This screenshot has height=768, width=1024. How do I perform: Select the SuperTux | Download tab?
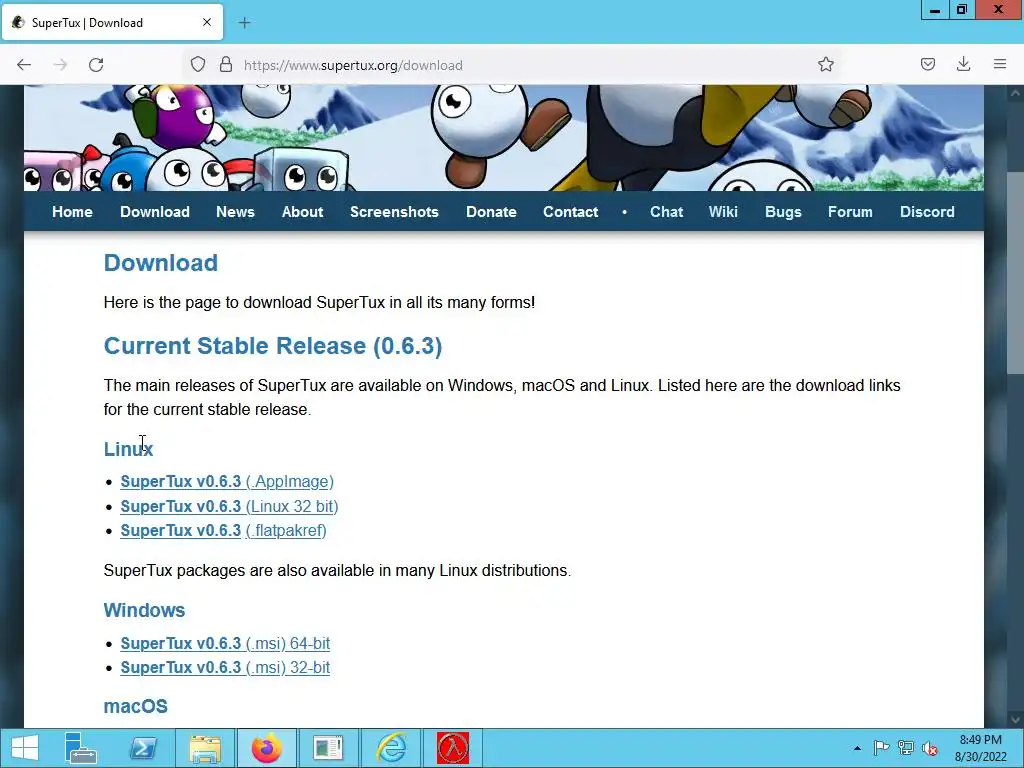[112, 22]
